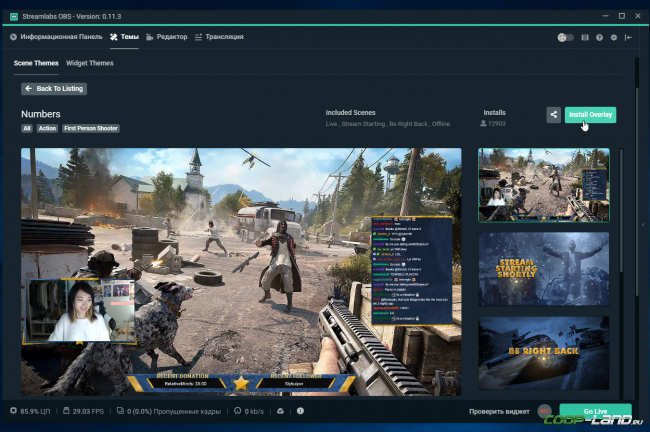This screenshot has width=650, height=432.
Task: Click the Installs user count icon
Action: (x=483, y=124)
